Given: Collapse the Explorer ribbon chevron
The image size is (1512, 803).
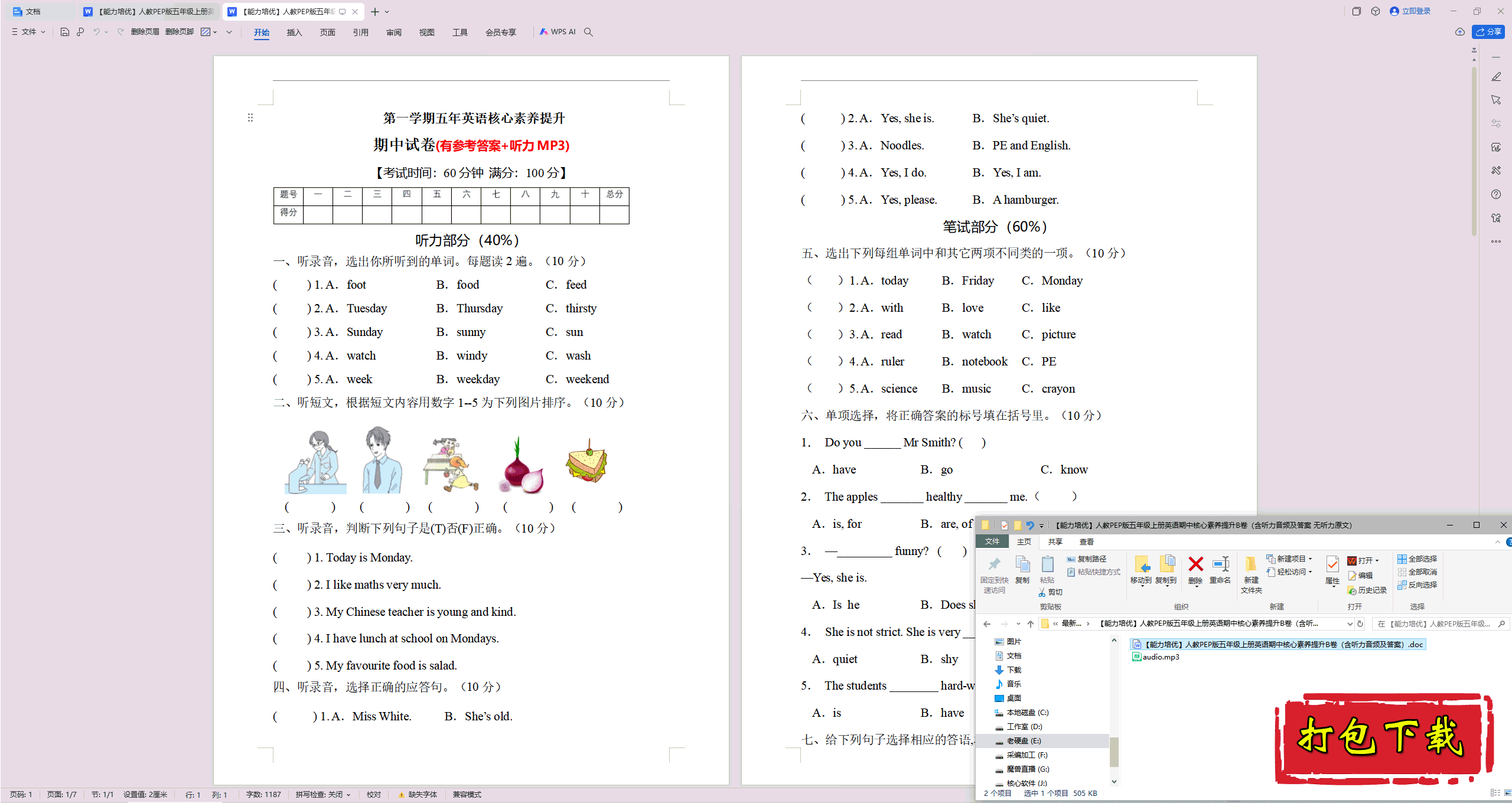Looking at the screenshot, I should pyautogui.click(x=1497, y=541).
